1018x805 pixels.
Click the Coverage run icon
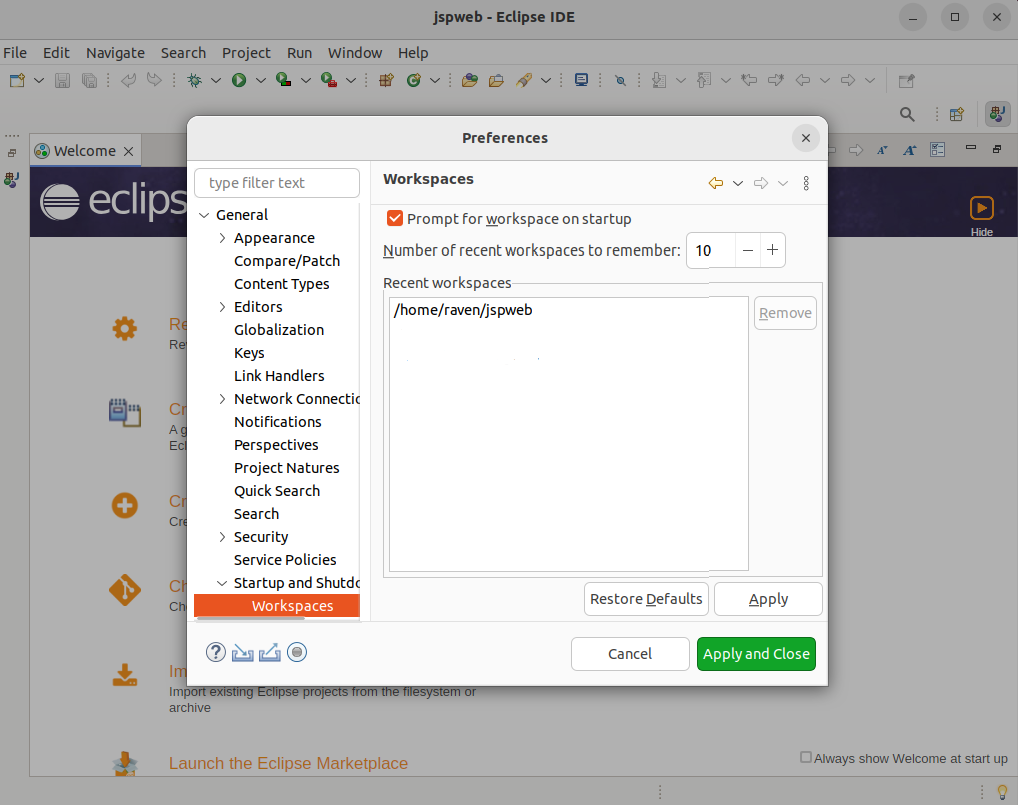pyautogui.click(x=284, y=80)
